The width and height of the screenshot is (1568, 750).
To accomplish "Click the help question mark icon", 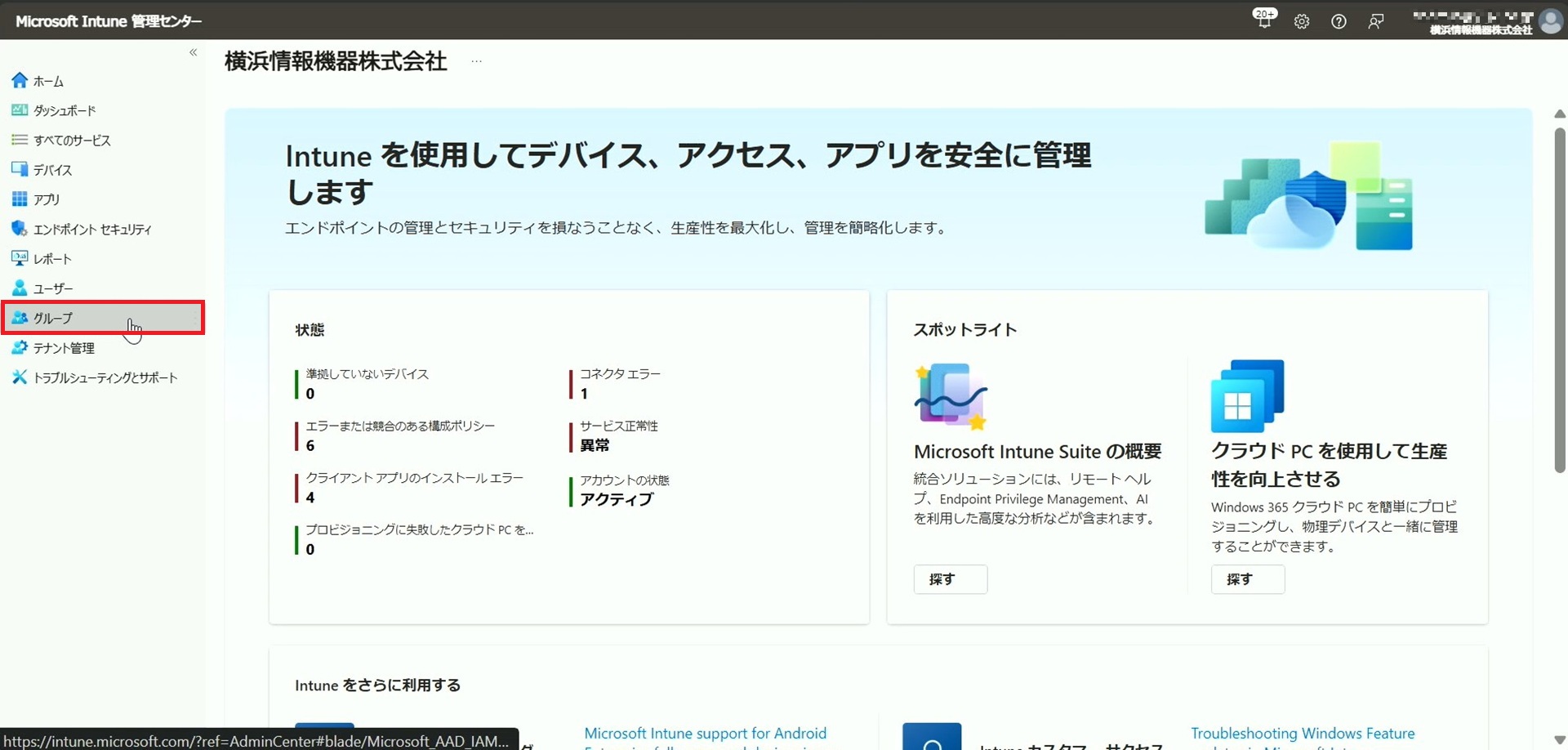I will (1339, 22).
